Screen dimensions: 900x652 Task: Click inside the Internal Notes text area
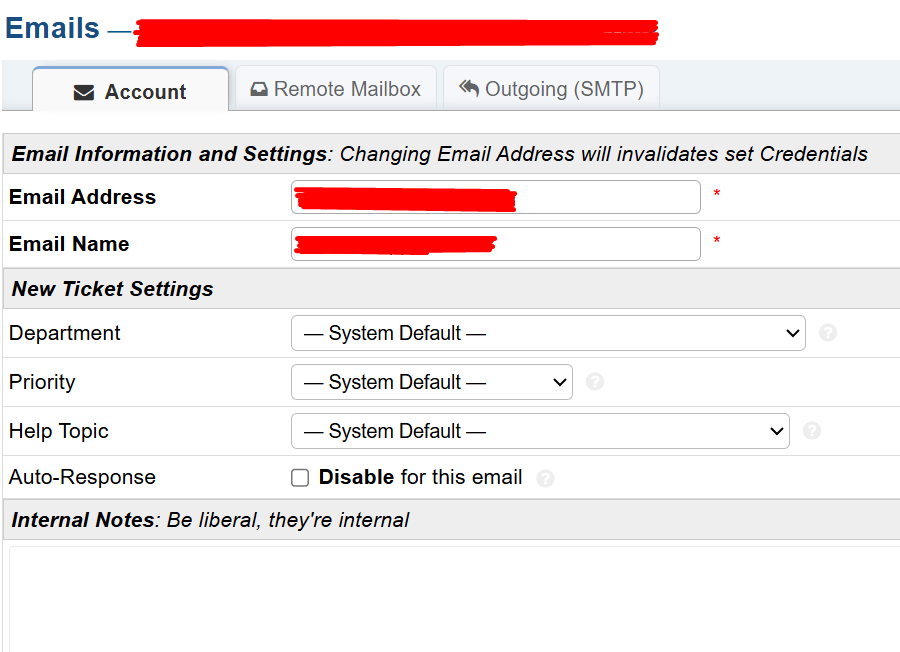(450, 598)
